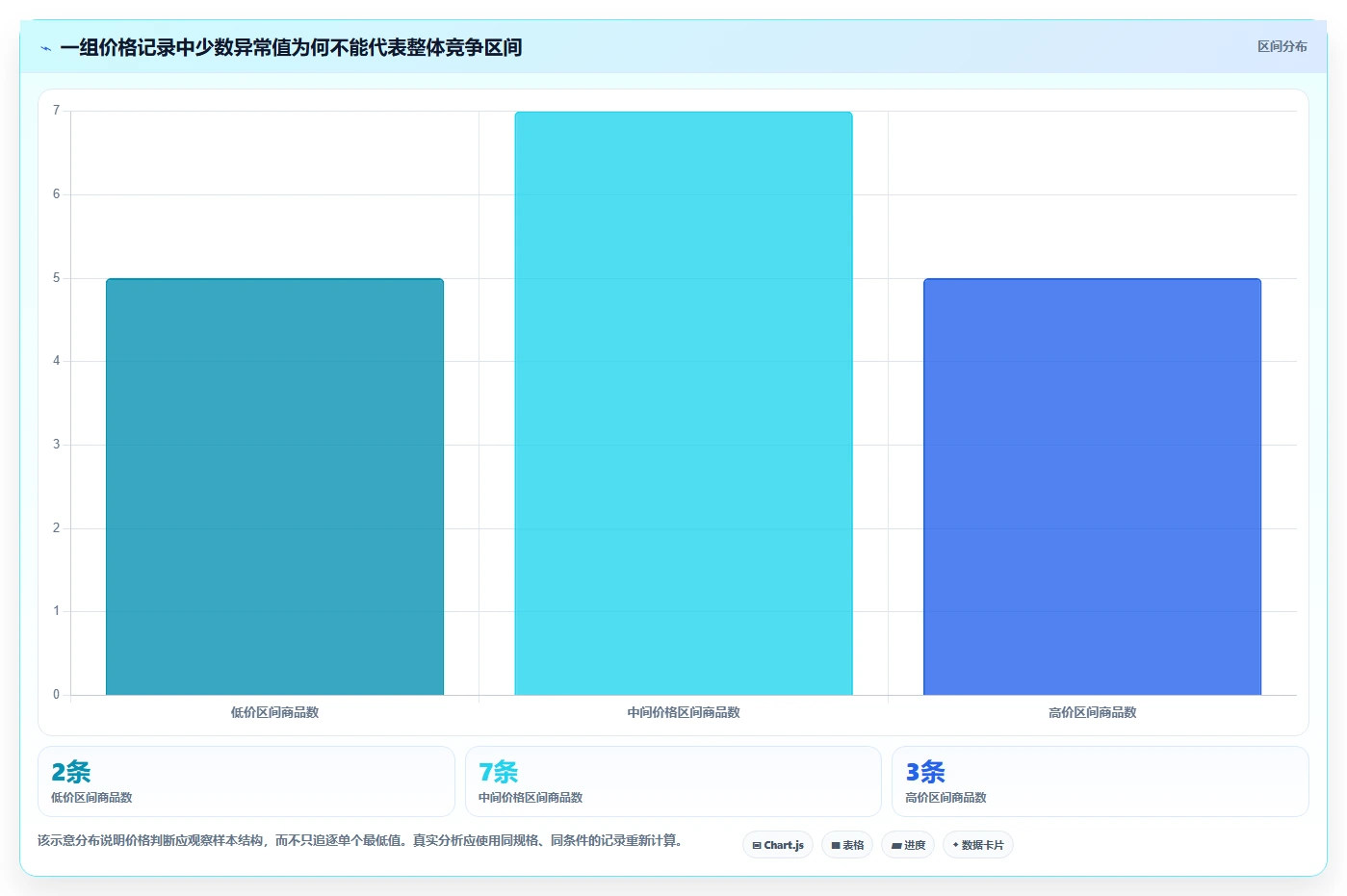Click the 数据卡片 tag chip
The image size is (1347, 896).
click(978, 845)
